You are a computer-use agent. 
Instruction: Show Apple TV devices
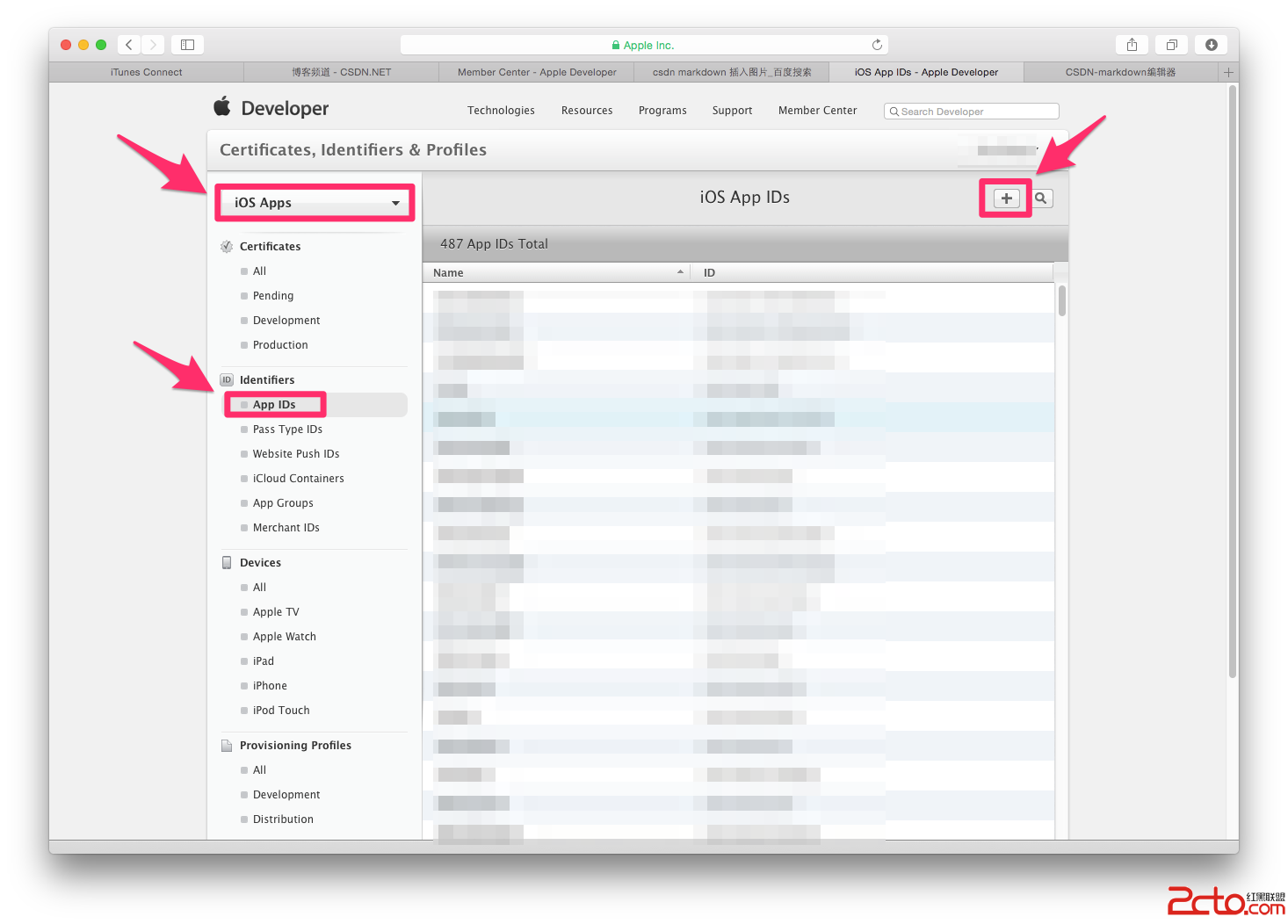(276, 612)
